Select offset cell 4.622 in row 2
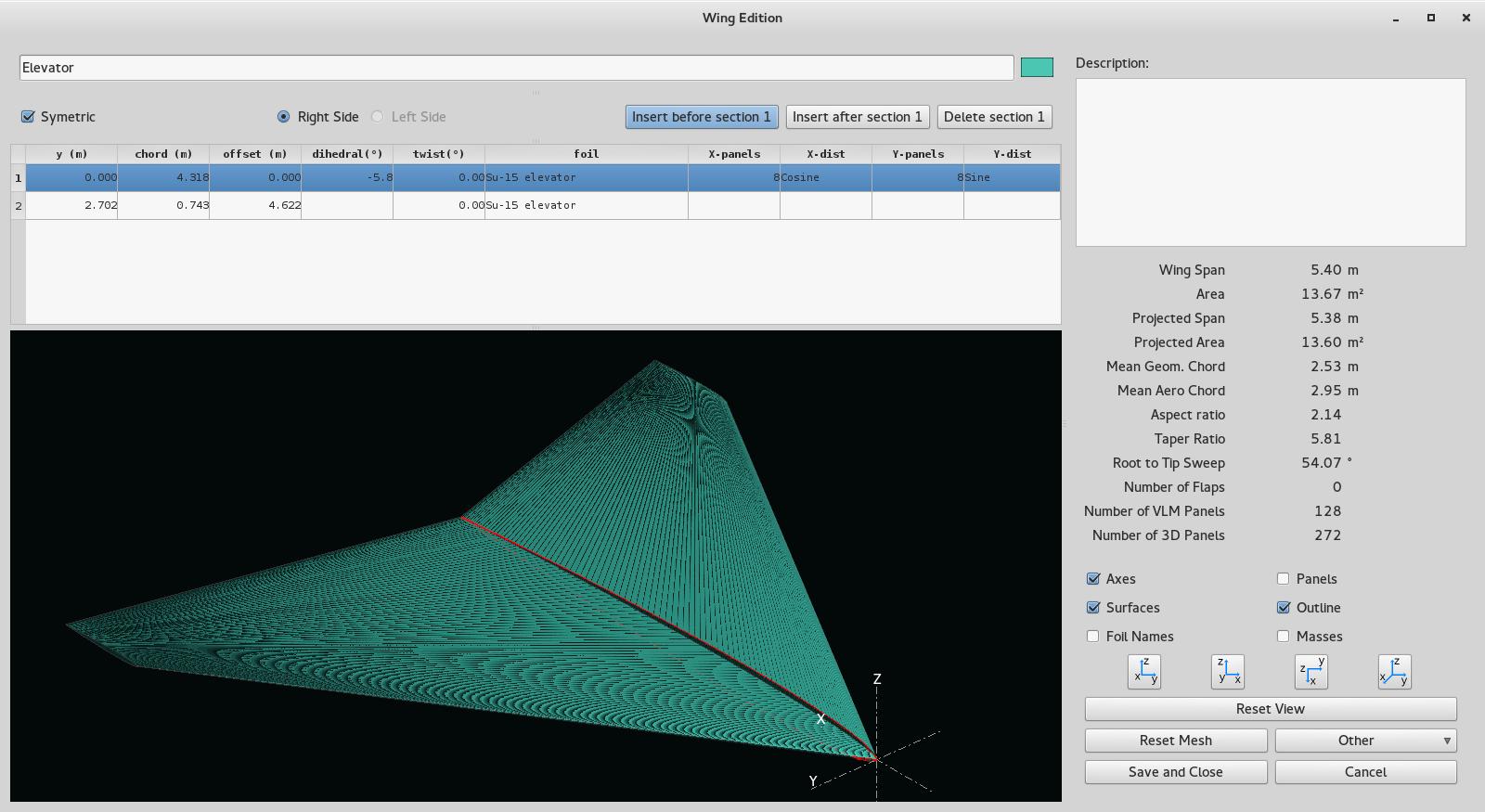 pos(255,205)
